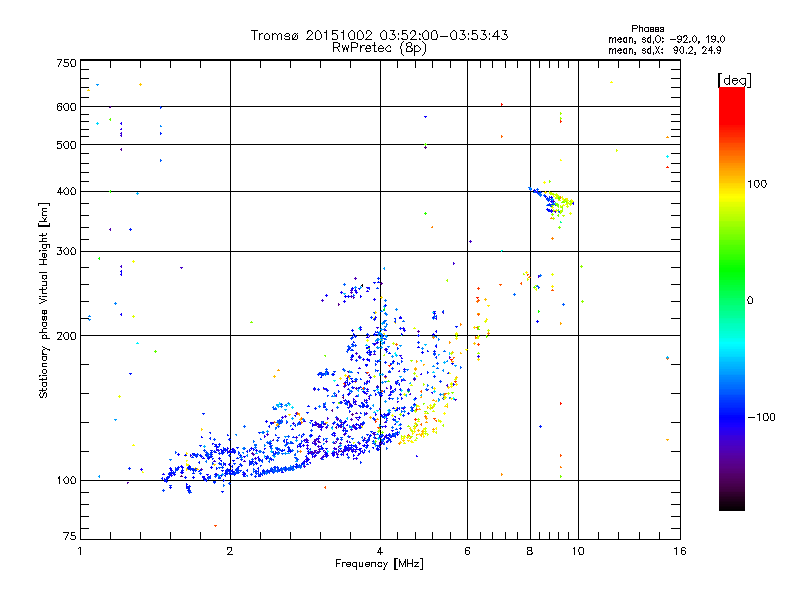The image size is (800, 600).
Task: Click the frequency axis tick label '1'
Action: click(x=80, y=551)
